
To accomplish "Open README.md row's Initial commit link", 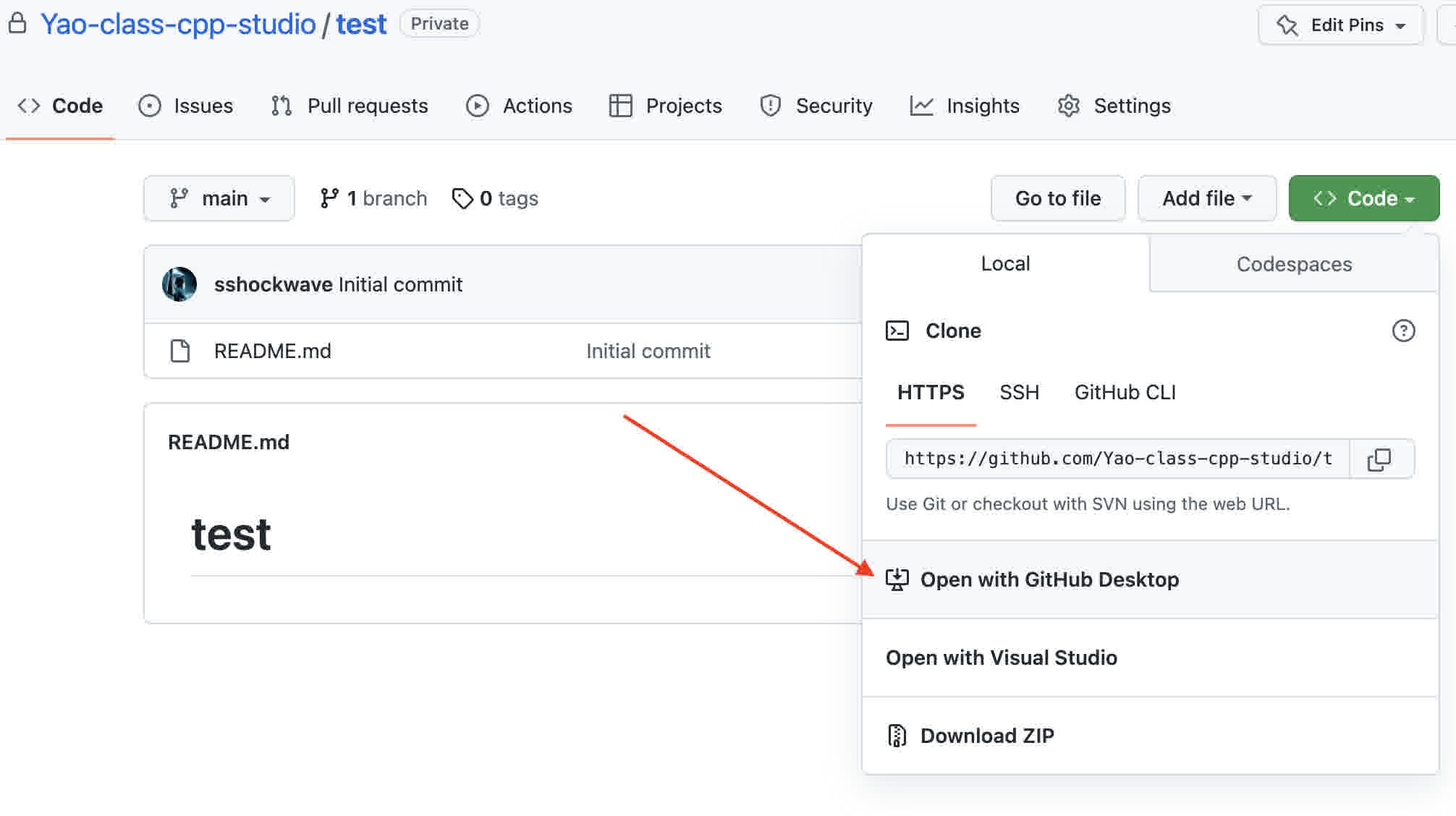I will [x=648, y=351].
